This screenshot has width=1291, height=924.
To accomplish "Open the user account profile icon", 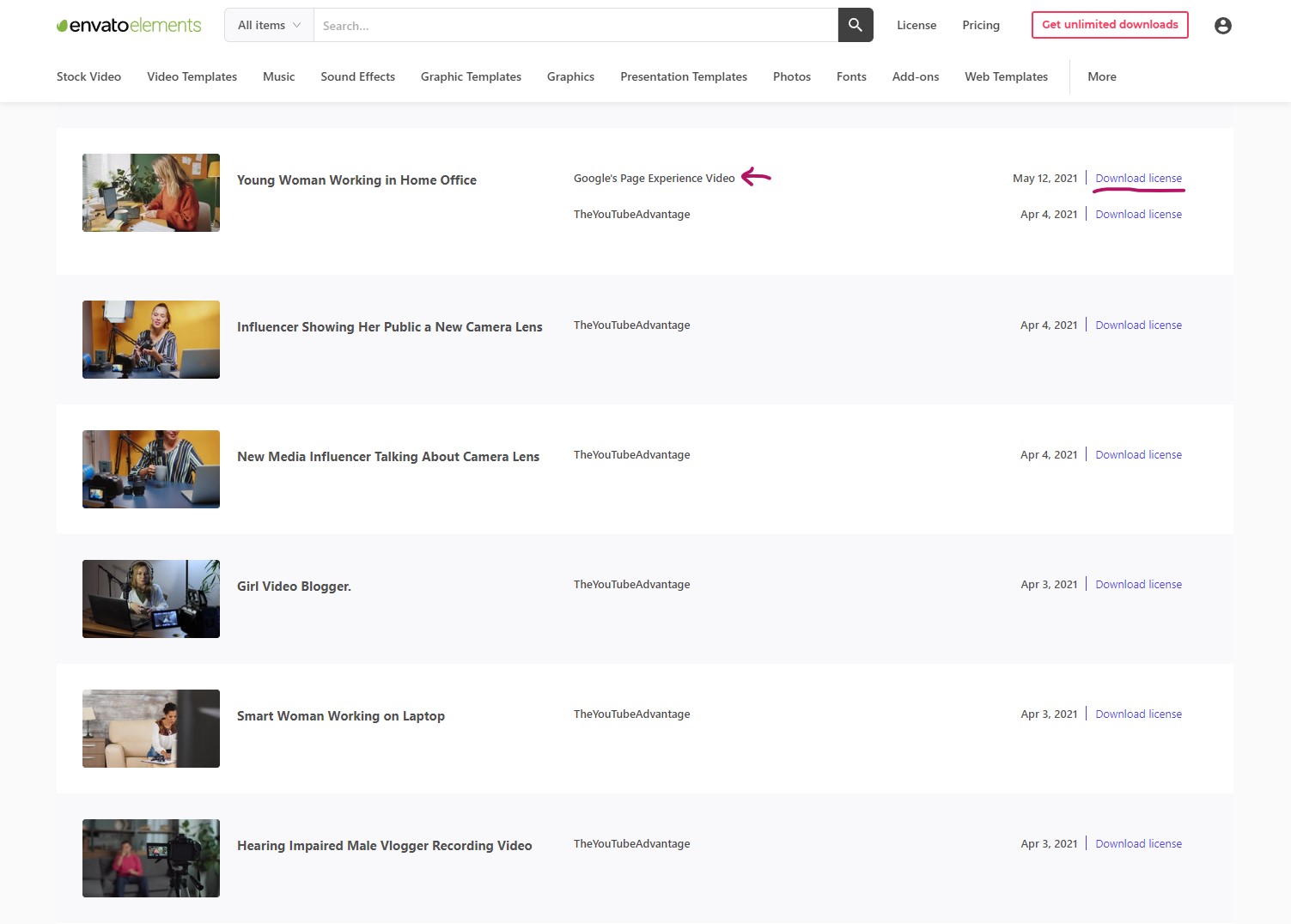I will (1222, 26).
